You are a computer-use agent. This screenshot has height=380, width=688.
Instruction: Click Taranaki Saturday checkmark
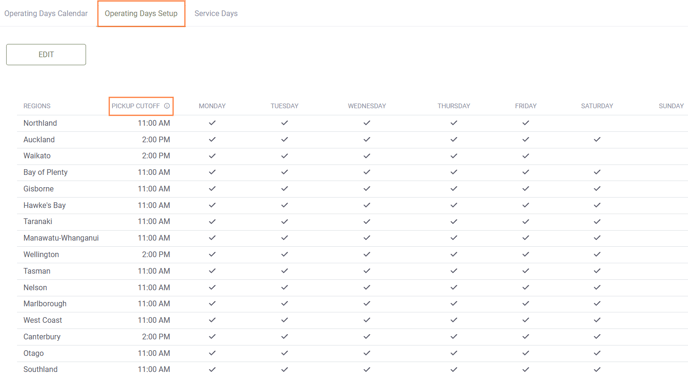point(597,222)
